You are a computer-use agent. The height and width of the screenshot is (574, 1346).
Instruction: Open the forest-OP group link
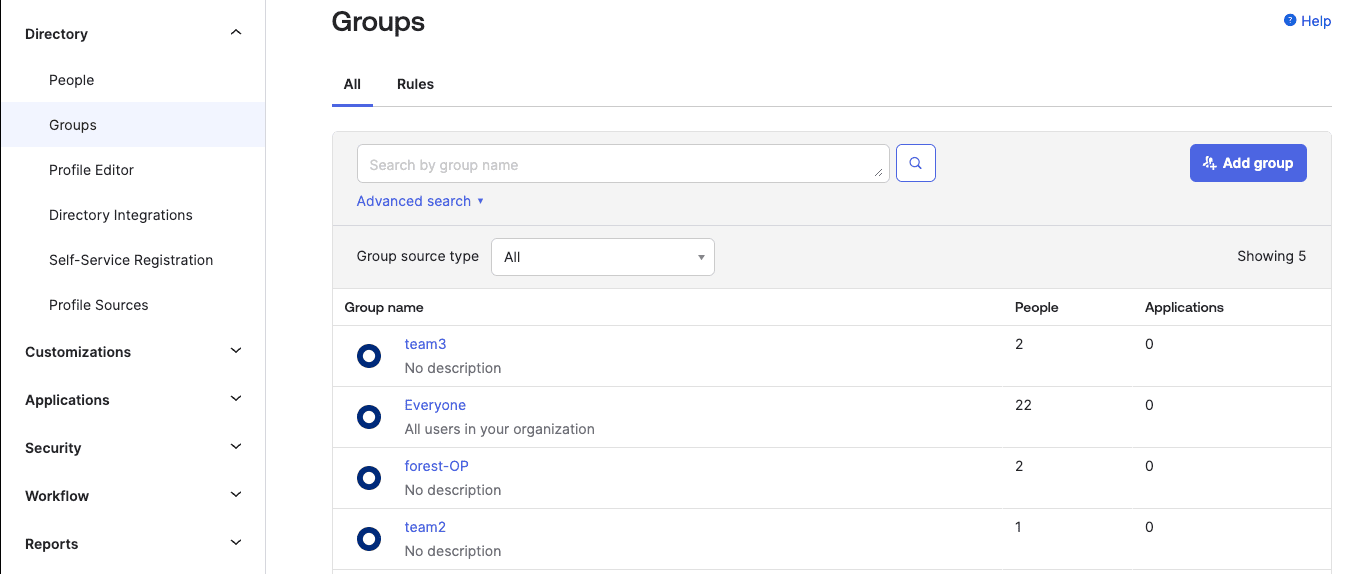pyautogui.click(x=436, y=466)
